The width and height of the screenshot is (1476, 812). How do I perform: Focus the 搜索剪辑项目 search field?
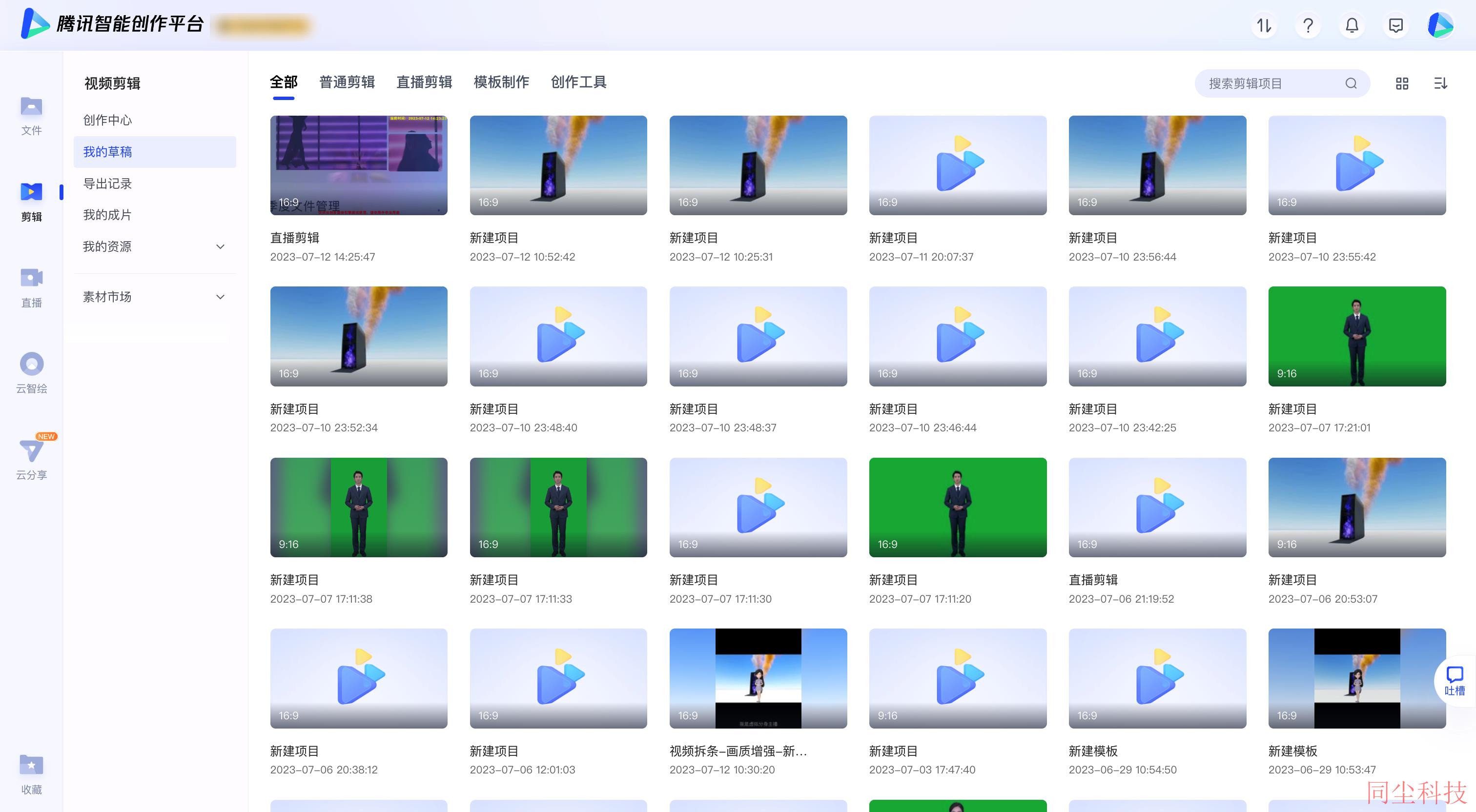pos(1282,83)
